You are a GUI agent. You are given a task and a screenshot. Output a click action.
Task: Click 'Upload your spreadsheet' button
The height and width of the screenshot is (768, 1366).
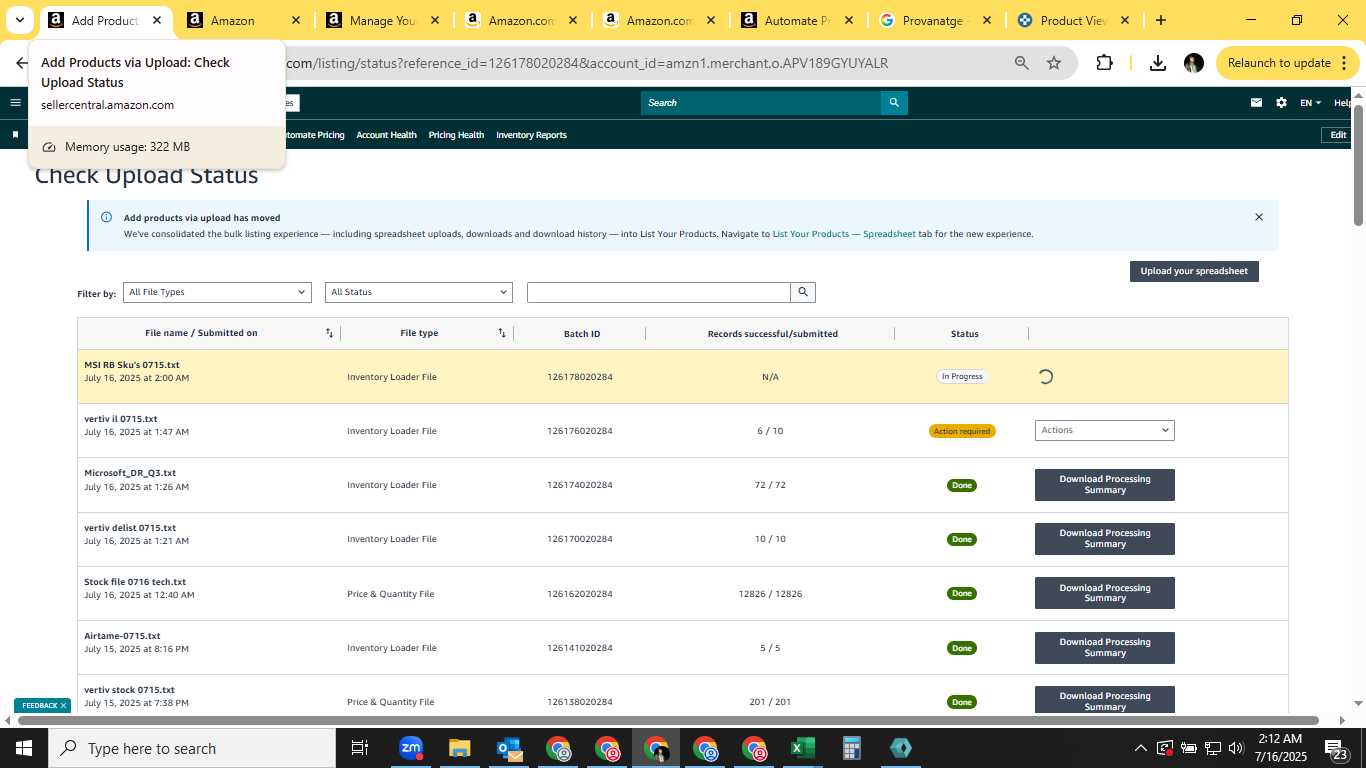(x=1194, y=271)
